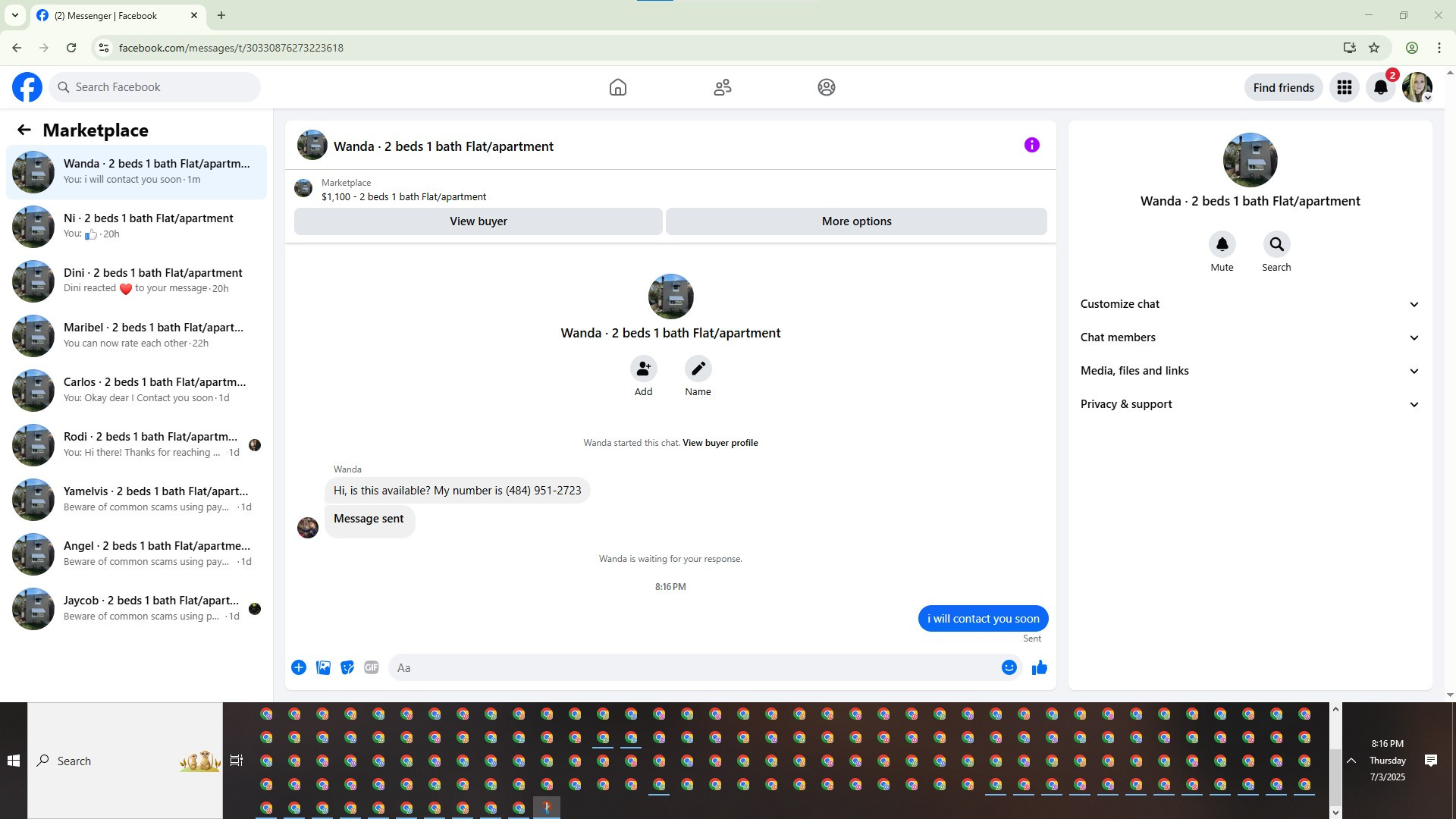This screenshot has height=819, width=1456.
Task: Click the Add people icon
Action: point(643,369)
